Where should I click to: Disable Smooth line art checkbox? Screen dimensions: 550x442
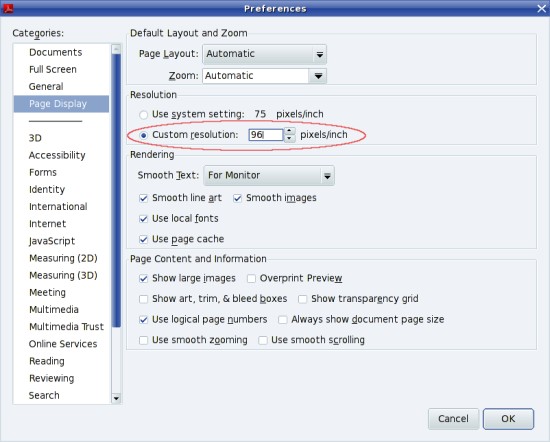point(143,199)
